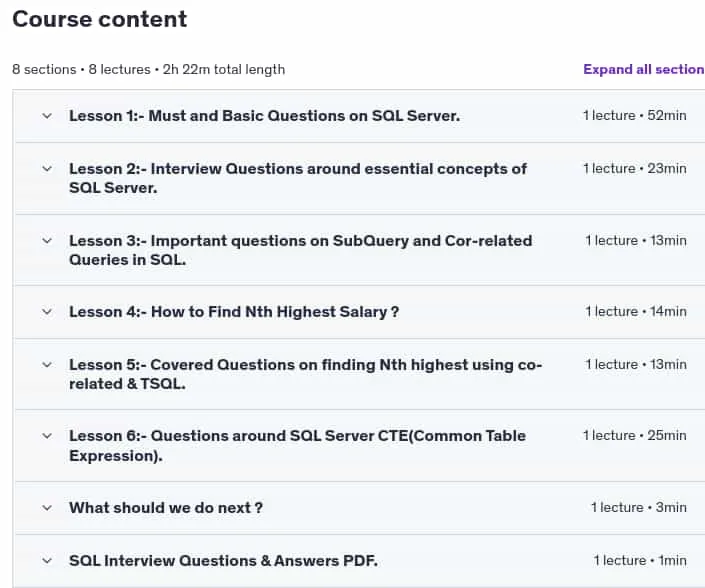Expand Lesson 5 chevron arrow
The height and width of the screenshot is (588, 705).
47,365
